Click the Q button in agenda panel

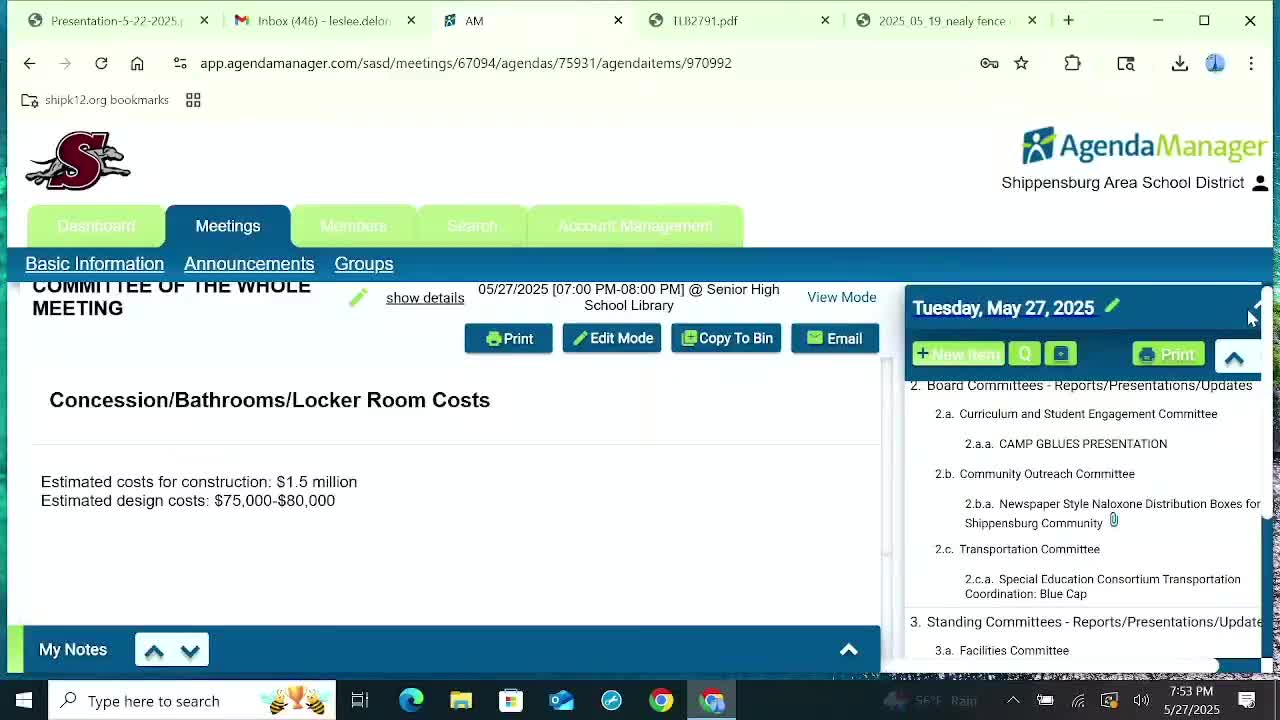(x=1024, y=354)
